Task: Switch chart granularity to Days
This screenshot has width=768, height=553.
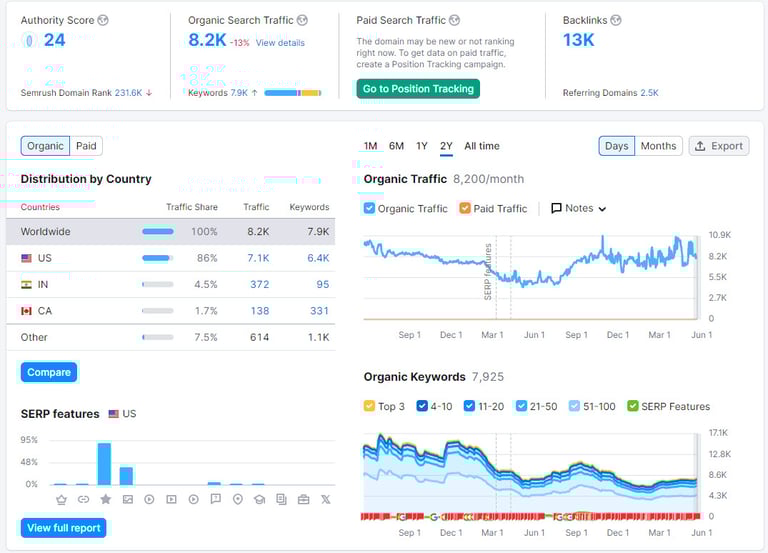Action: [617, 146]
